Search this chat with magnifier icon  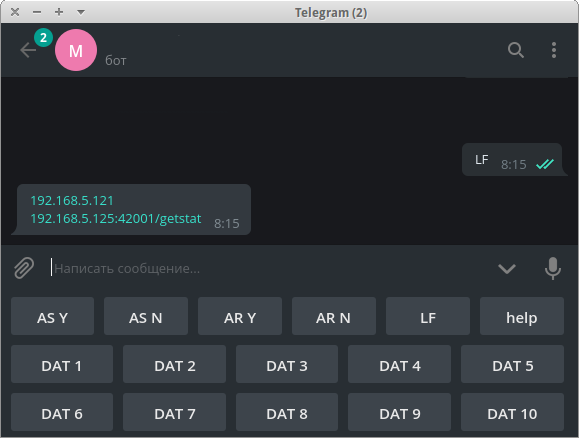click(516, 50)
